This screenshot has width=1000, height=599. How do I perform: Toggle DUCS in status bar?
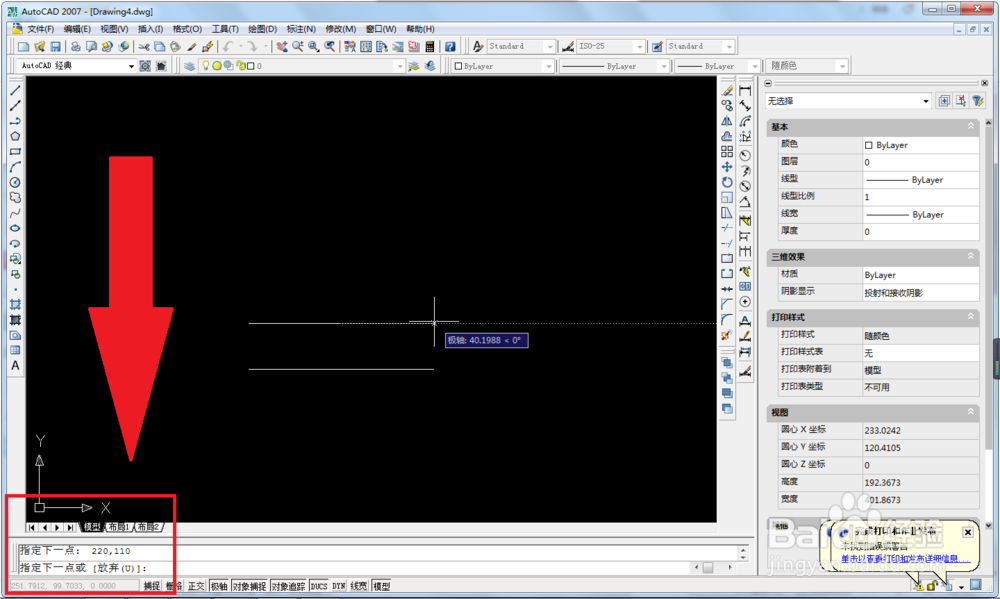click(x=319, y=586)
